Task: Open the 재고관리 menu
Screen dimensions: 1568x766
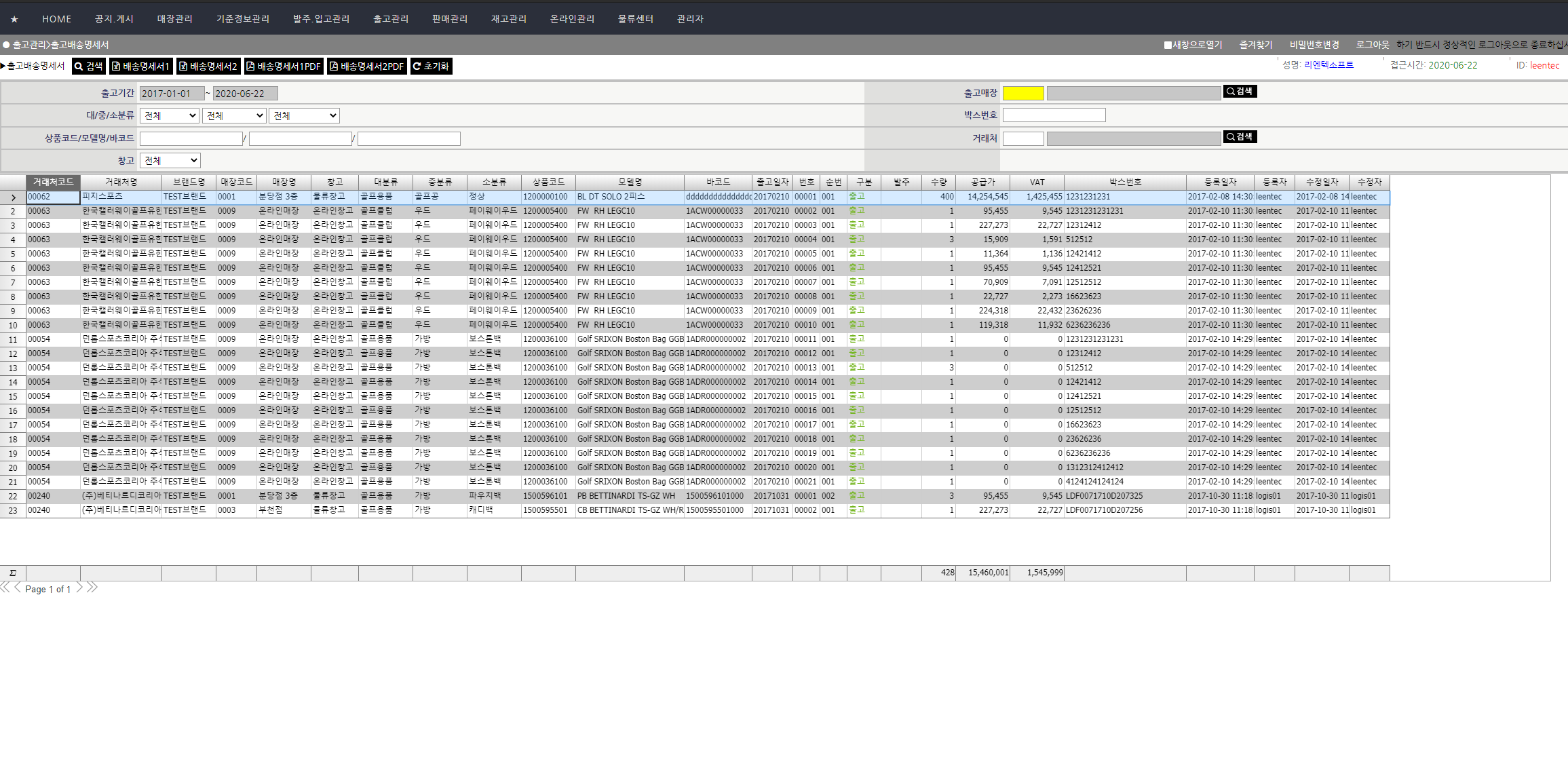Action: coord(508,19)
